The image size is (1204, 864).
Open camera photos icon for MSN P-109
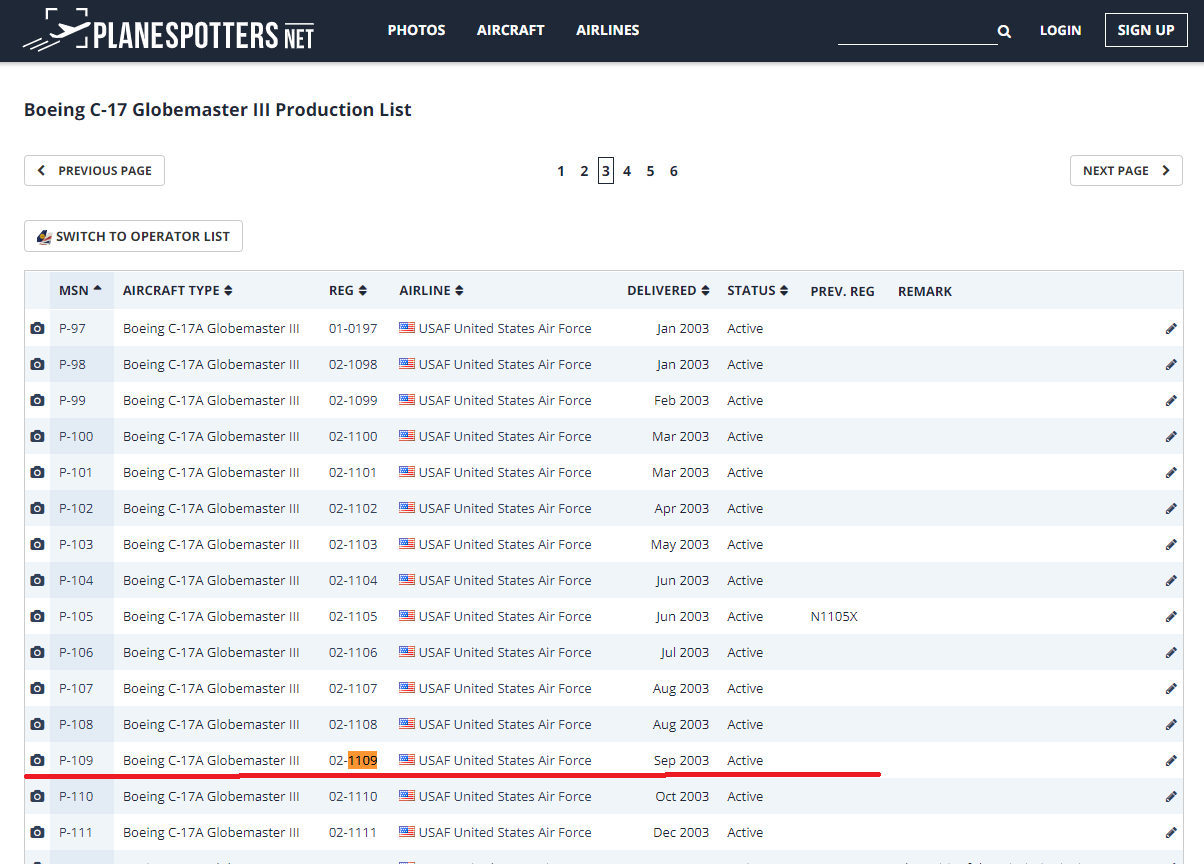37,760
